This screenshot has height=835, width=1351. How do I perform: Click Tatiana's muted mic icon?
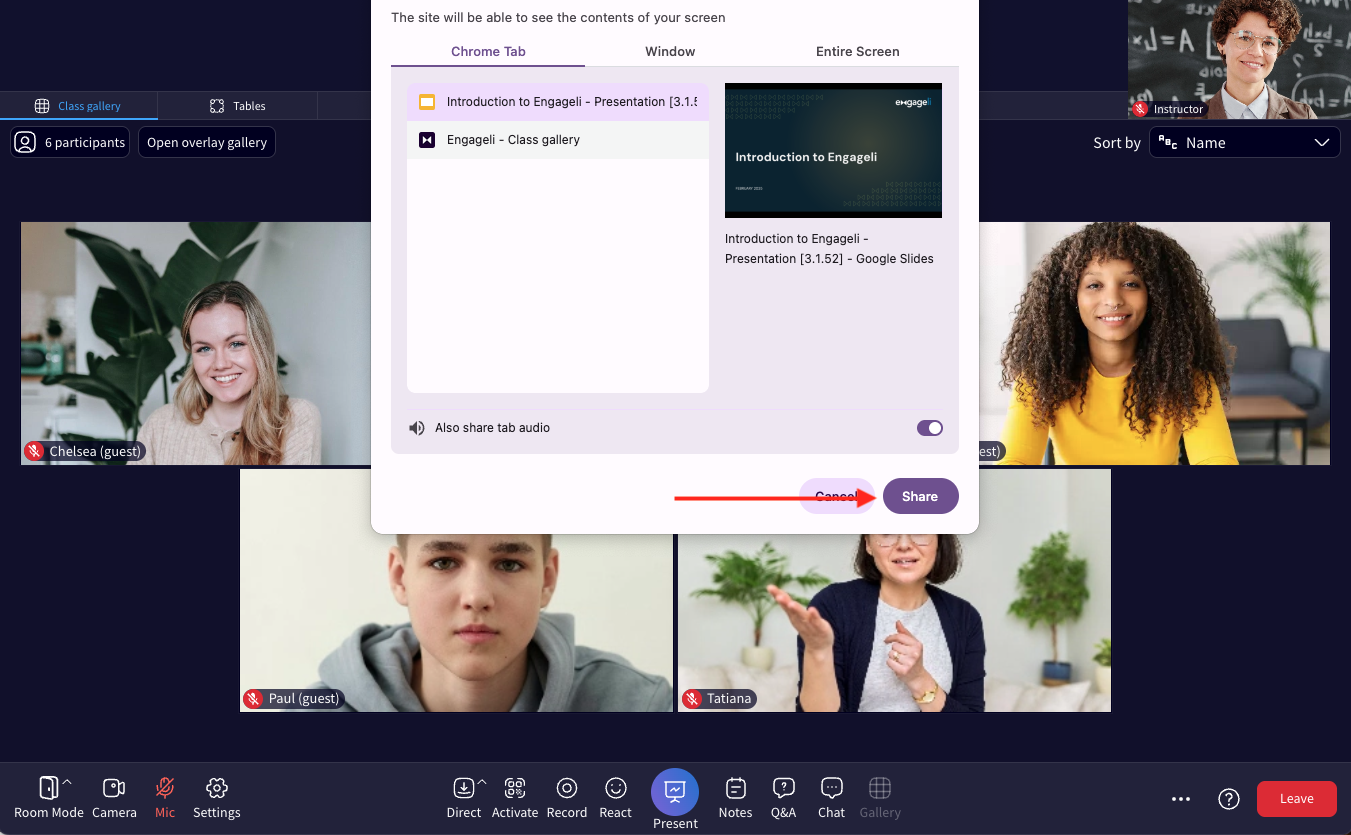[x=692, y=699]
